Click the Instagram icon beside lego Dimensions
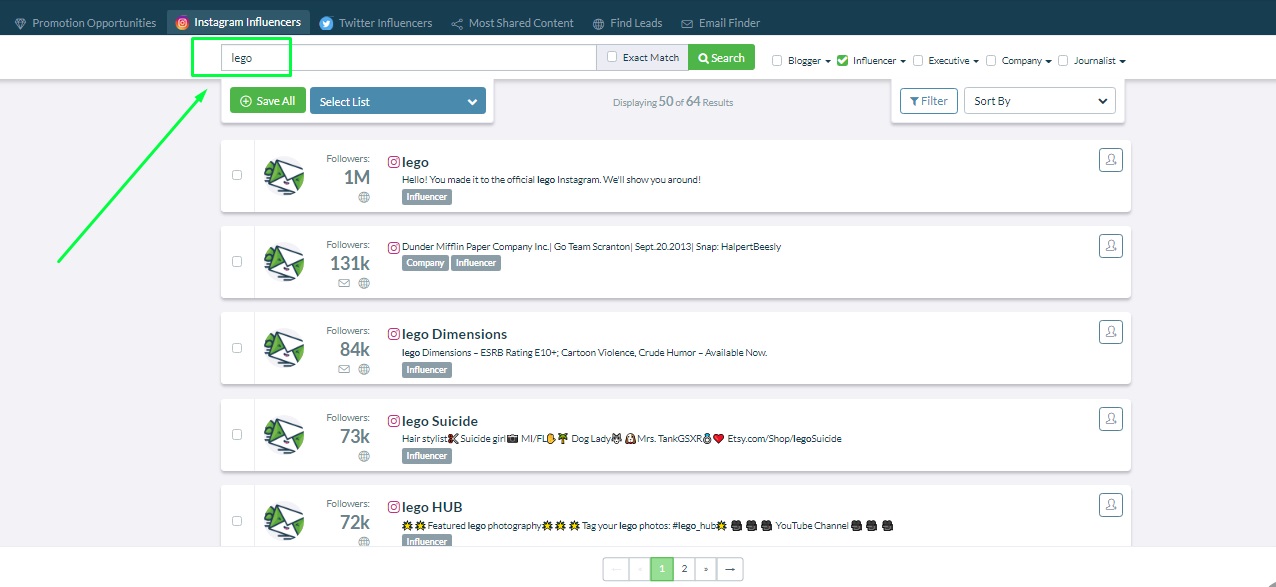 click(394, 334)
